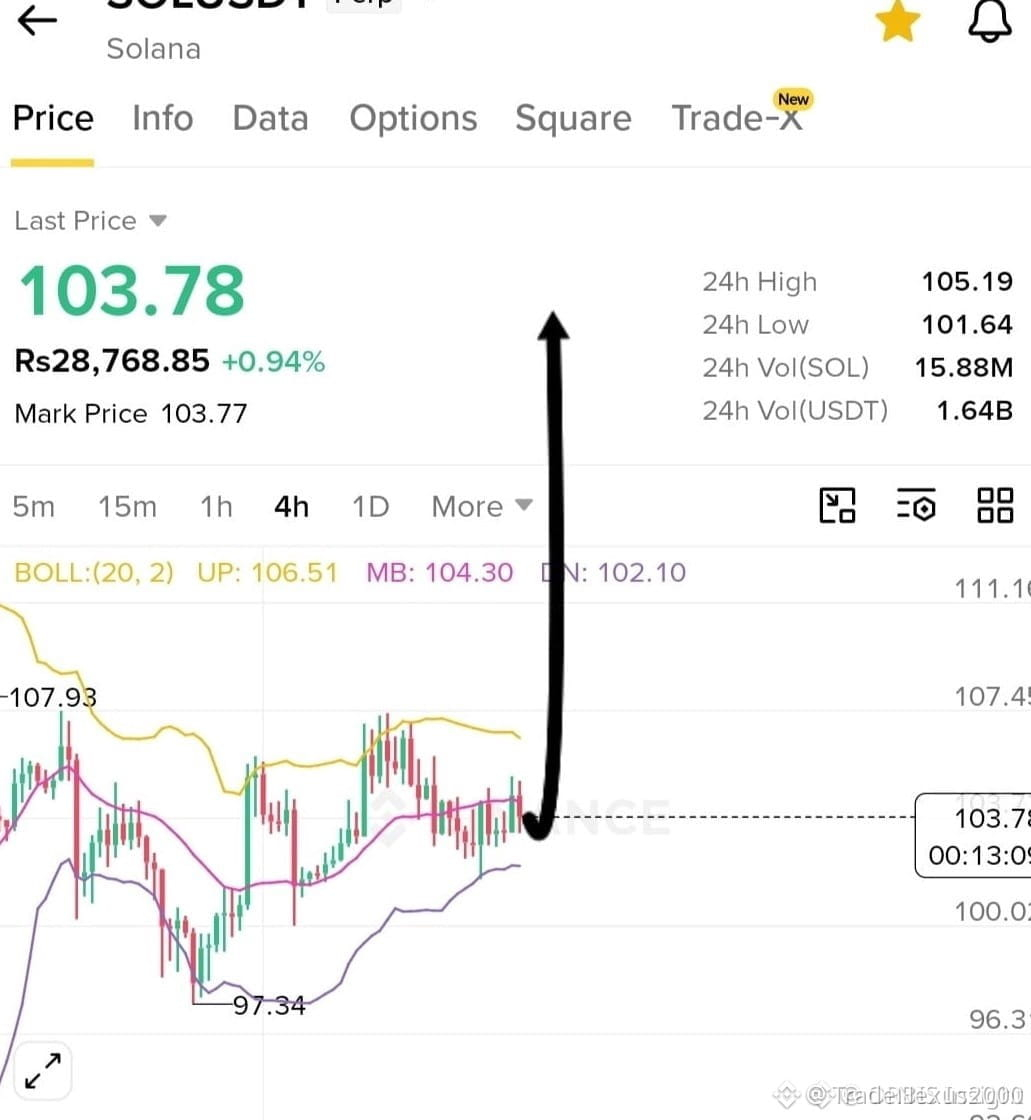The image size is (1031, 1120).
Task: Open price alerts bell icon
Action: [990, 21]
